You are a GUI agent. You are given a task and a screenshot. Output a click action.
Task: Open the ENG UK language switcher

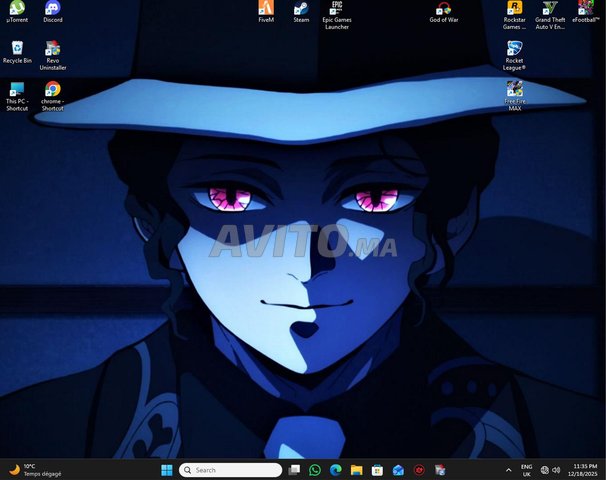pos(526,470)
